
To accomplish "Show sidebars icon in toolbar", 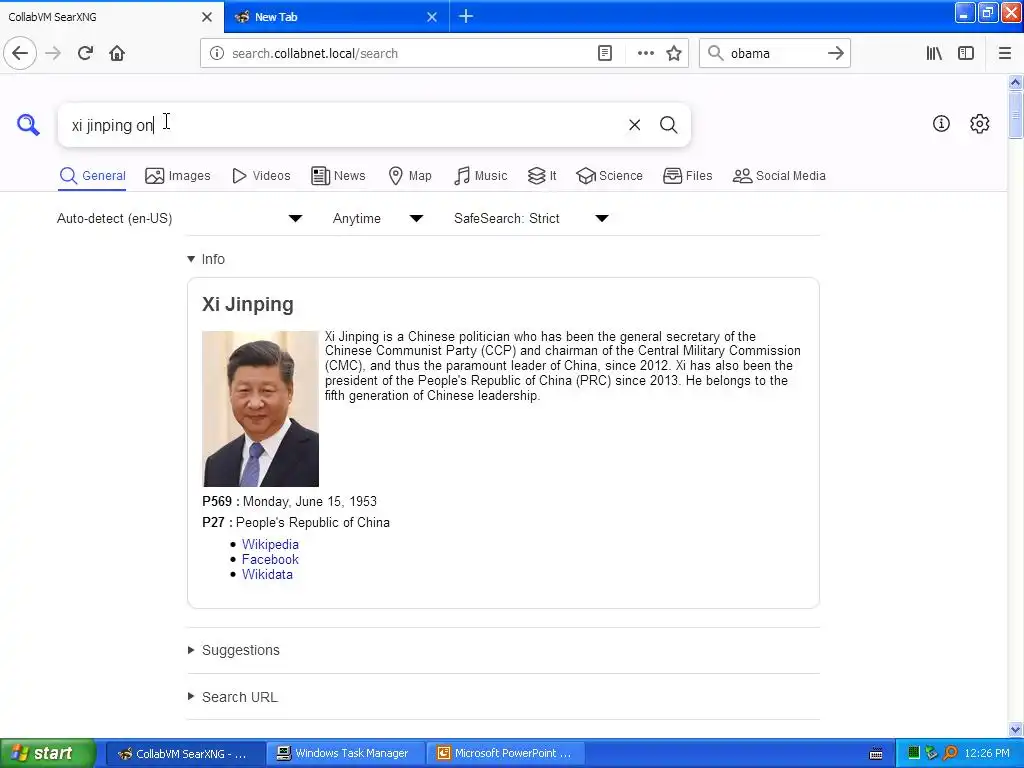I will pos(966,53).
